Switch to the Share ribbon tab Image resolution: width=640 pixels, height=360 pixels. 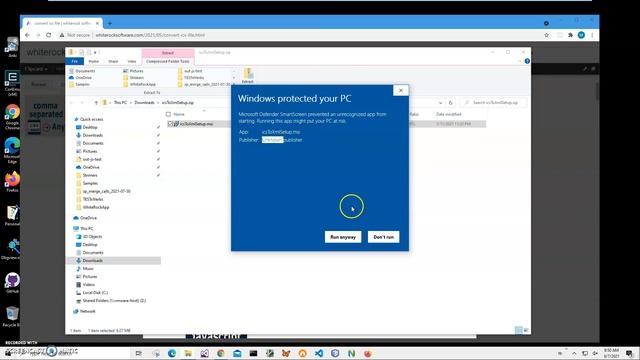coord(113,61)
